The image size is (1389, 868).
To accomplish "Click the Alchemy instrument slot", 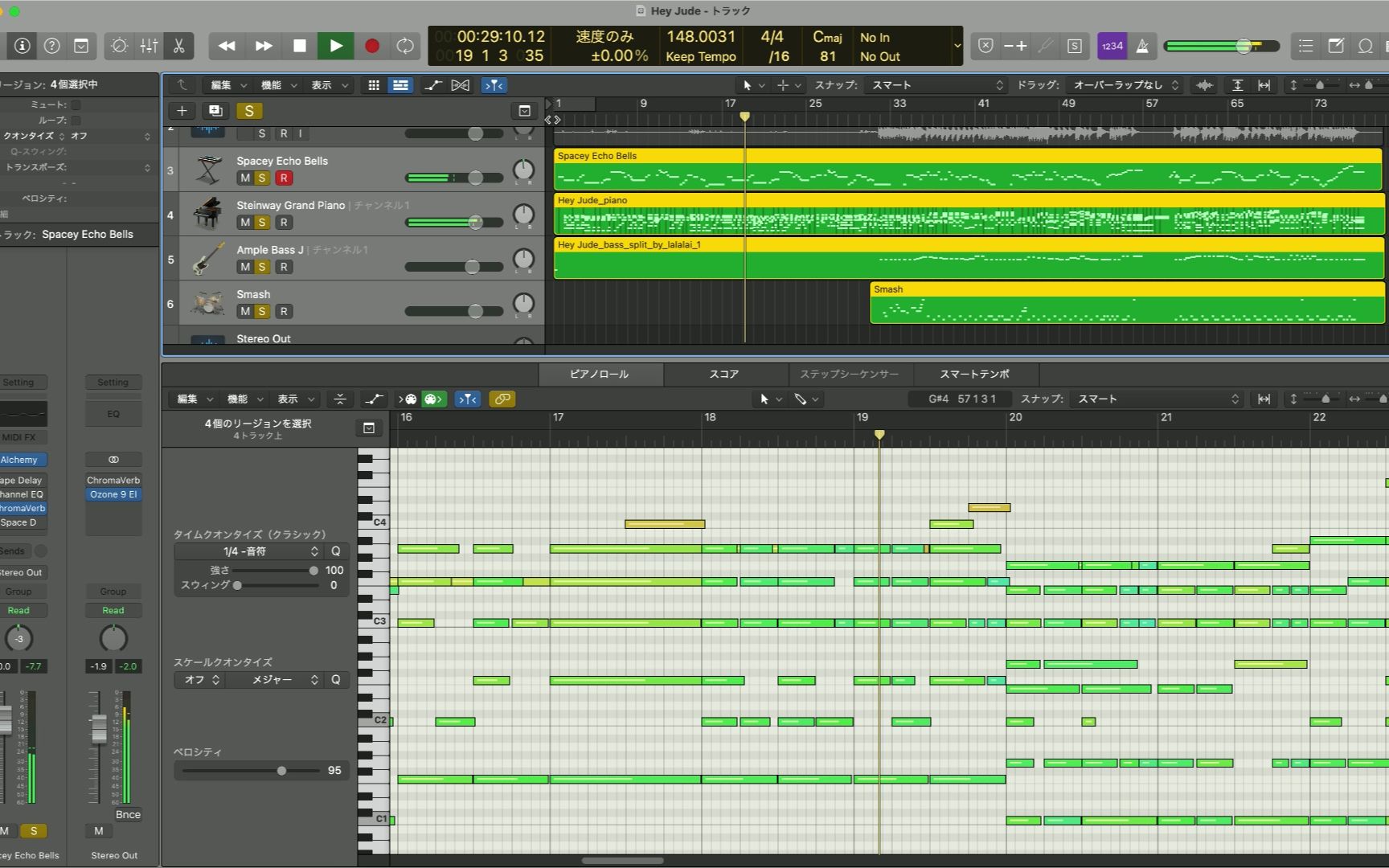I will (22, 460).
